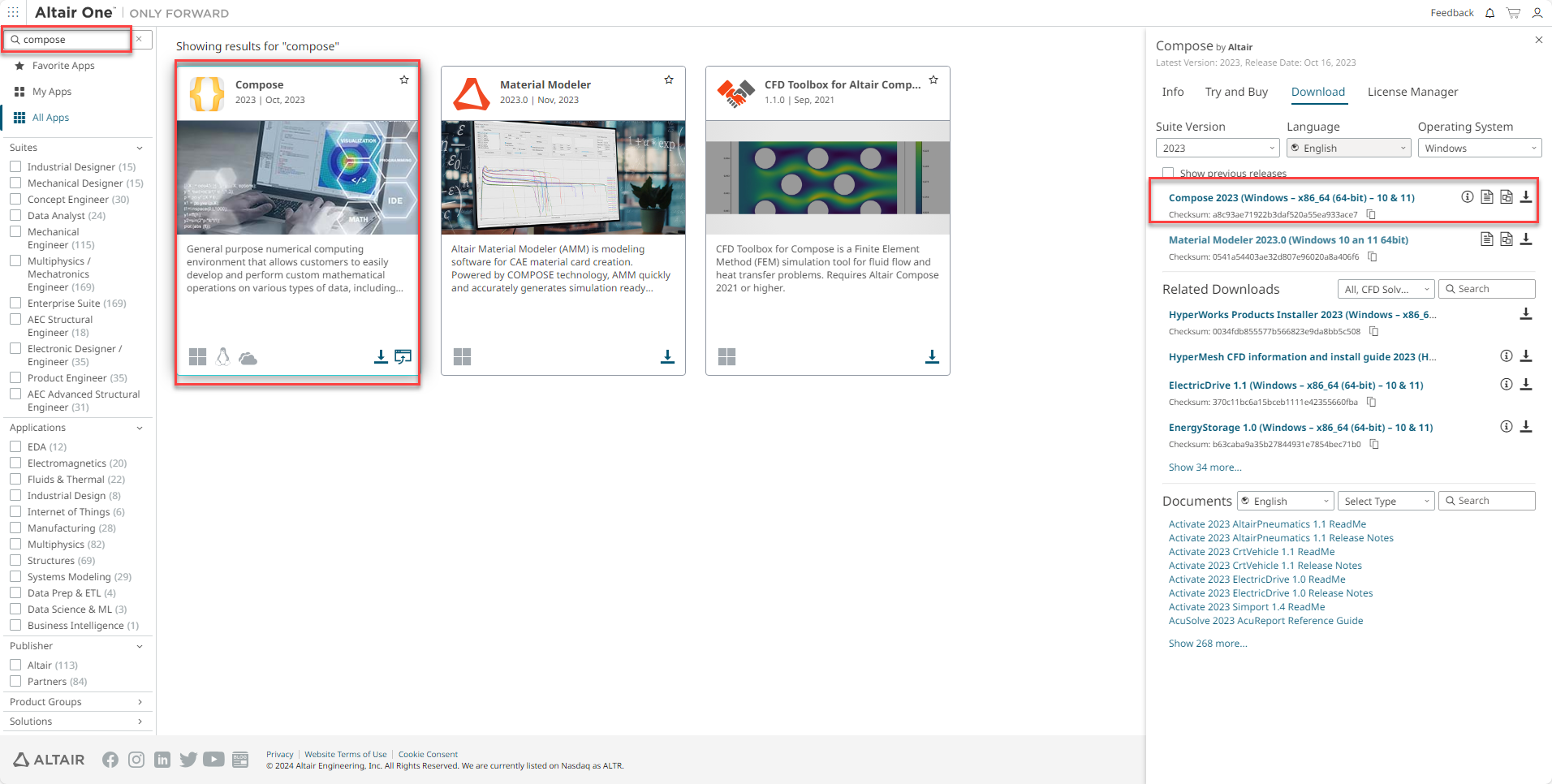Click the compose search input field

[68, 39]
